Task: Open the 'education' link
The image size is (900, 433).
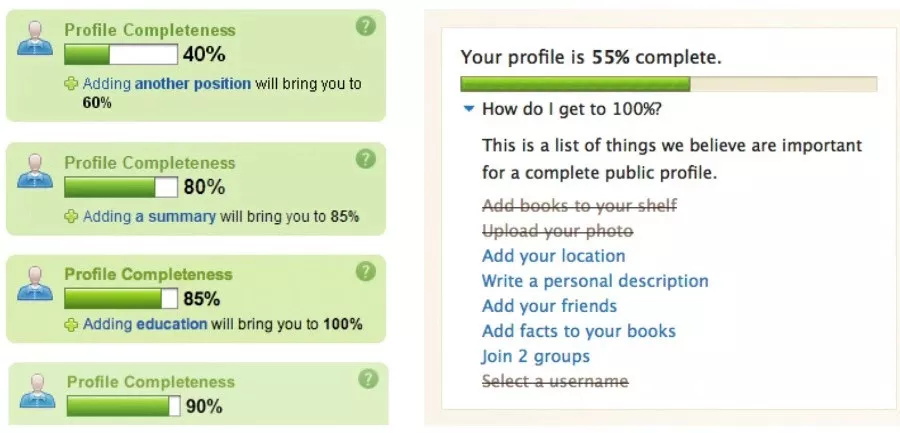Action: tap(172, 324)
